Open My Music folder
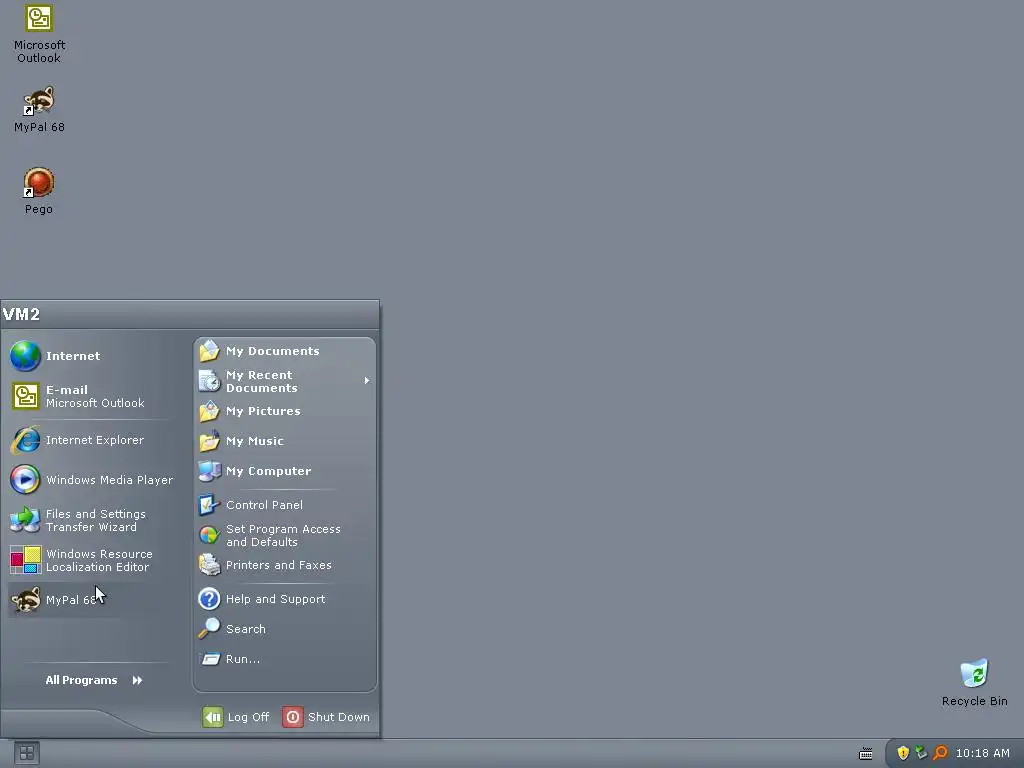The image size is (1024, 768). (284, 441)
